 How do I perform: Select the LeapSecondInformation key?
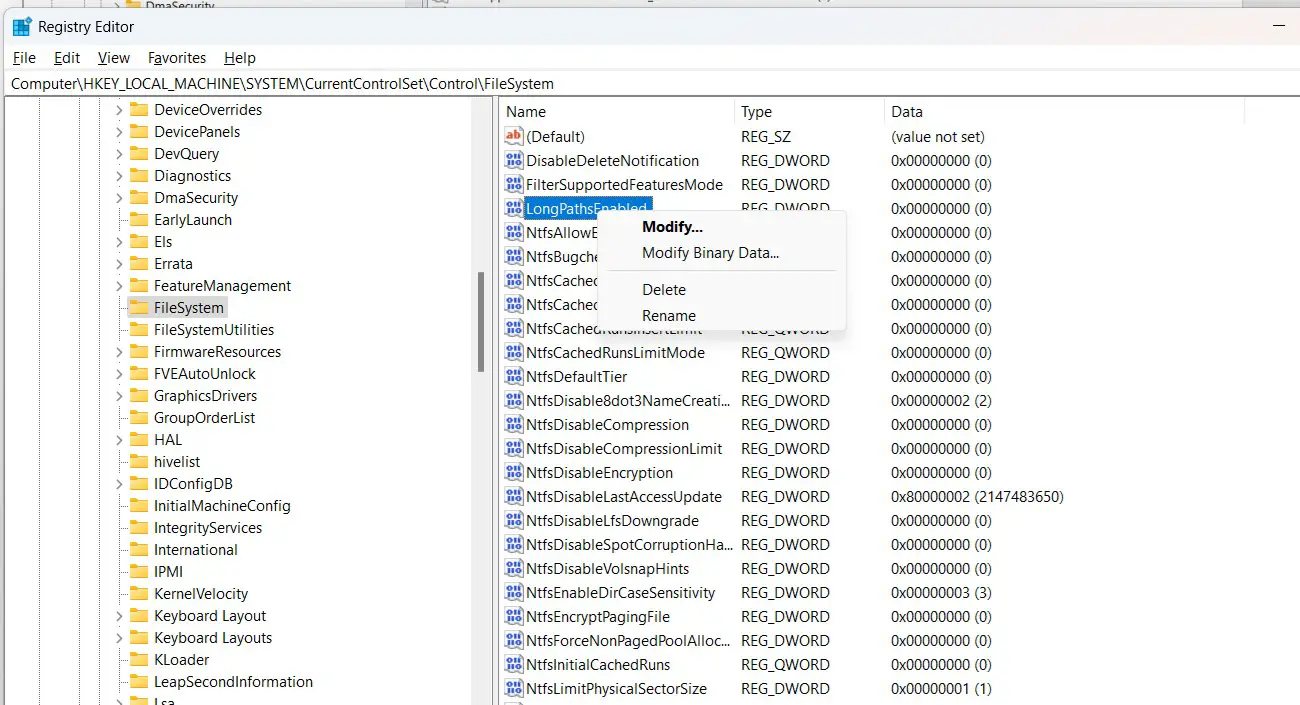pos(233,681)
